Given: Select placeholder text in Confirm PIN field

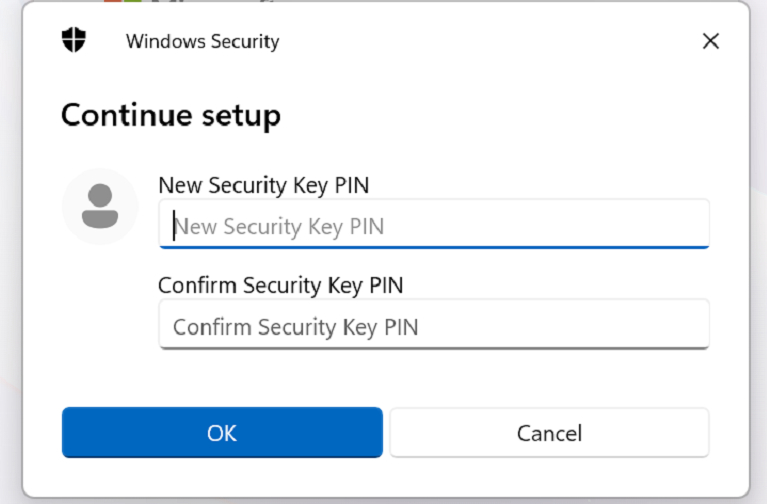Looking at the screenshot, I should point(295,327).
